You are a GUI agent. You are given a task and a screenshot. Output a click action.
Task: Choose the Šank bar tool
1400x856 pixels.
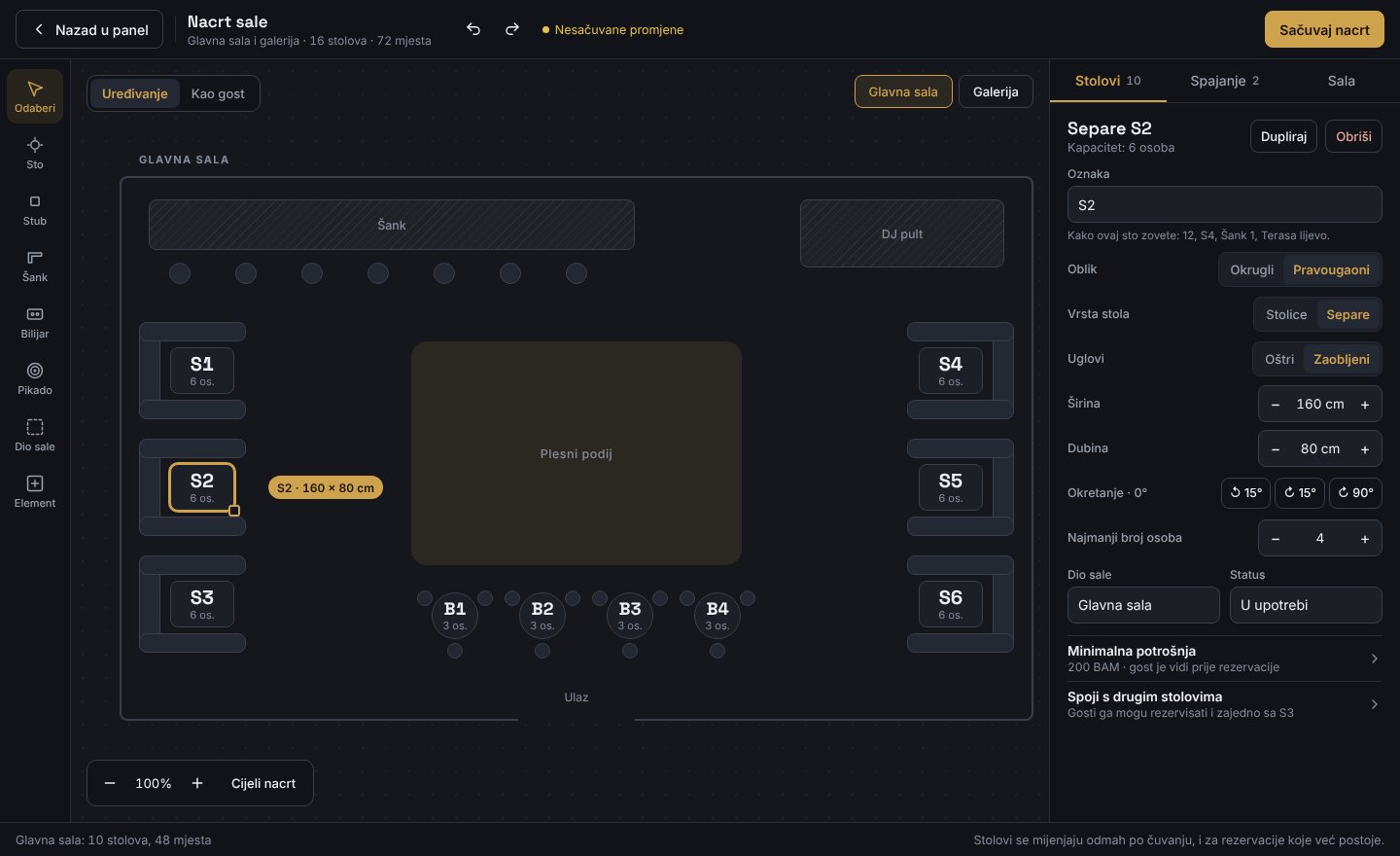click(35, 266)
